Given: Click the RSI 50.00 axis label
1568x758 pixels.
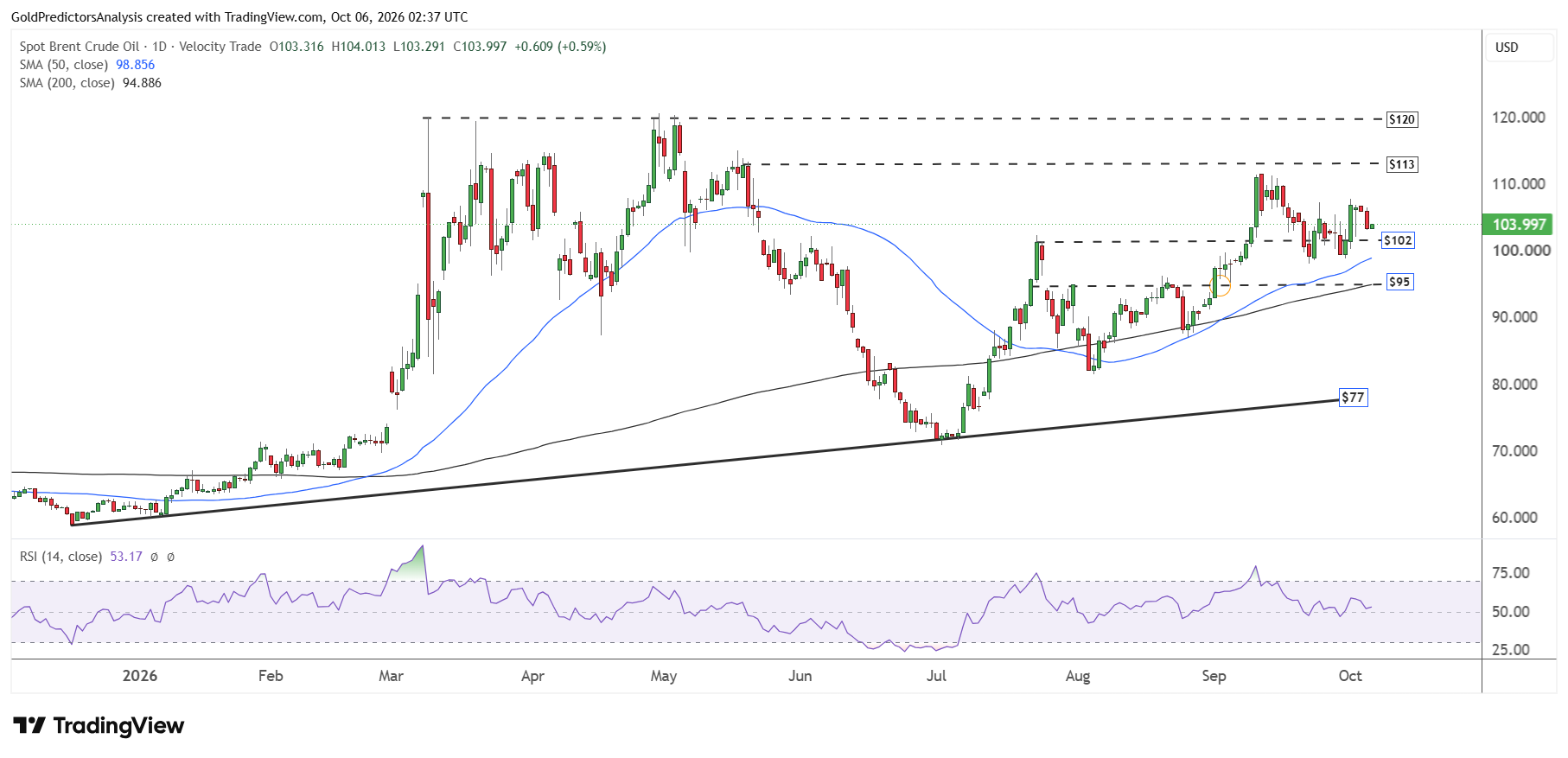Looking at the screenshot, I should point(1511,612).
